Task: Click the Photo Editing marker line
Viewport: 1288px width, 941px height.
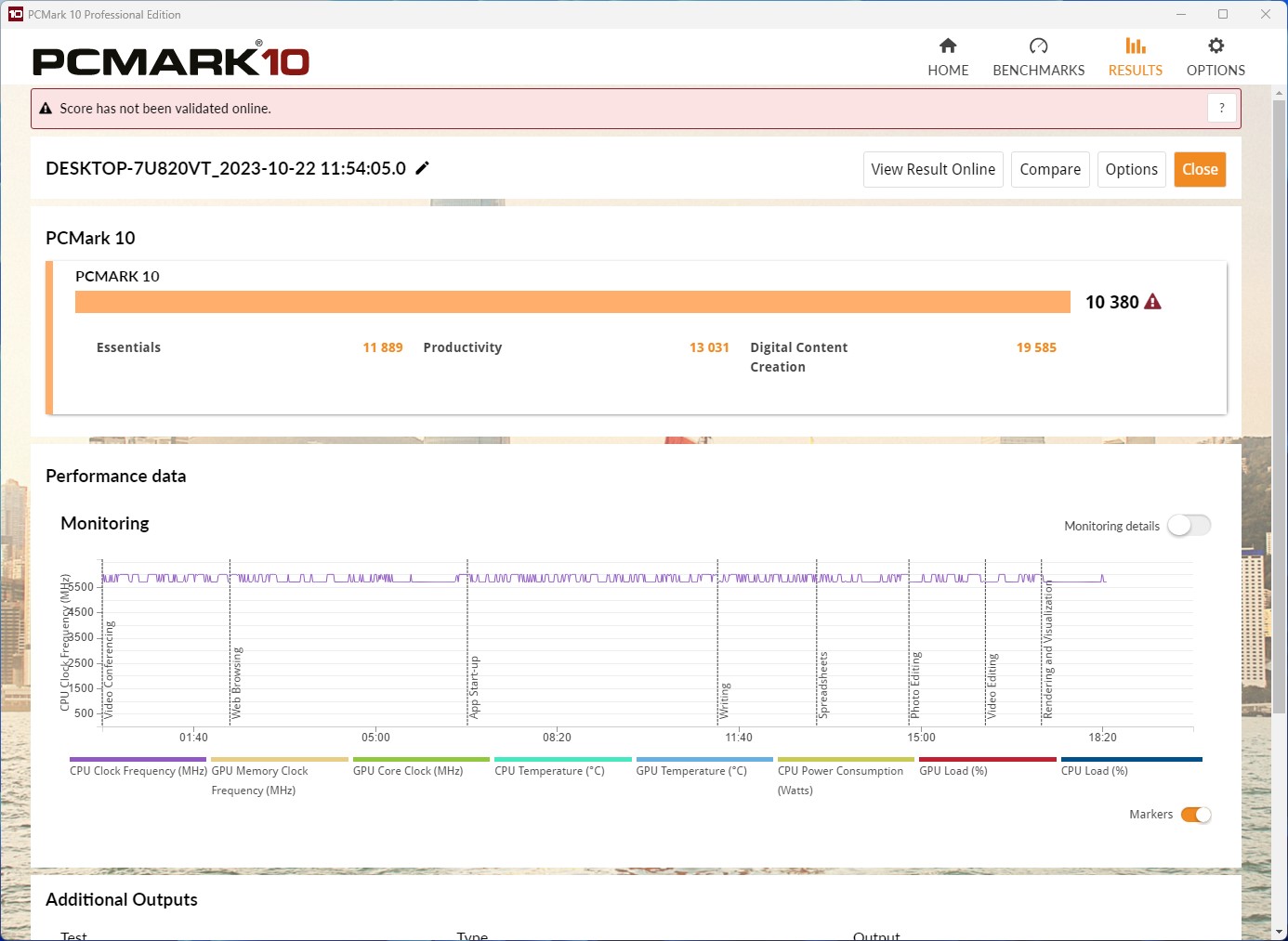Action: point(914,685)
